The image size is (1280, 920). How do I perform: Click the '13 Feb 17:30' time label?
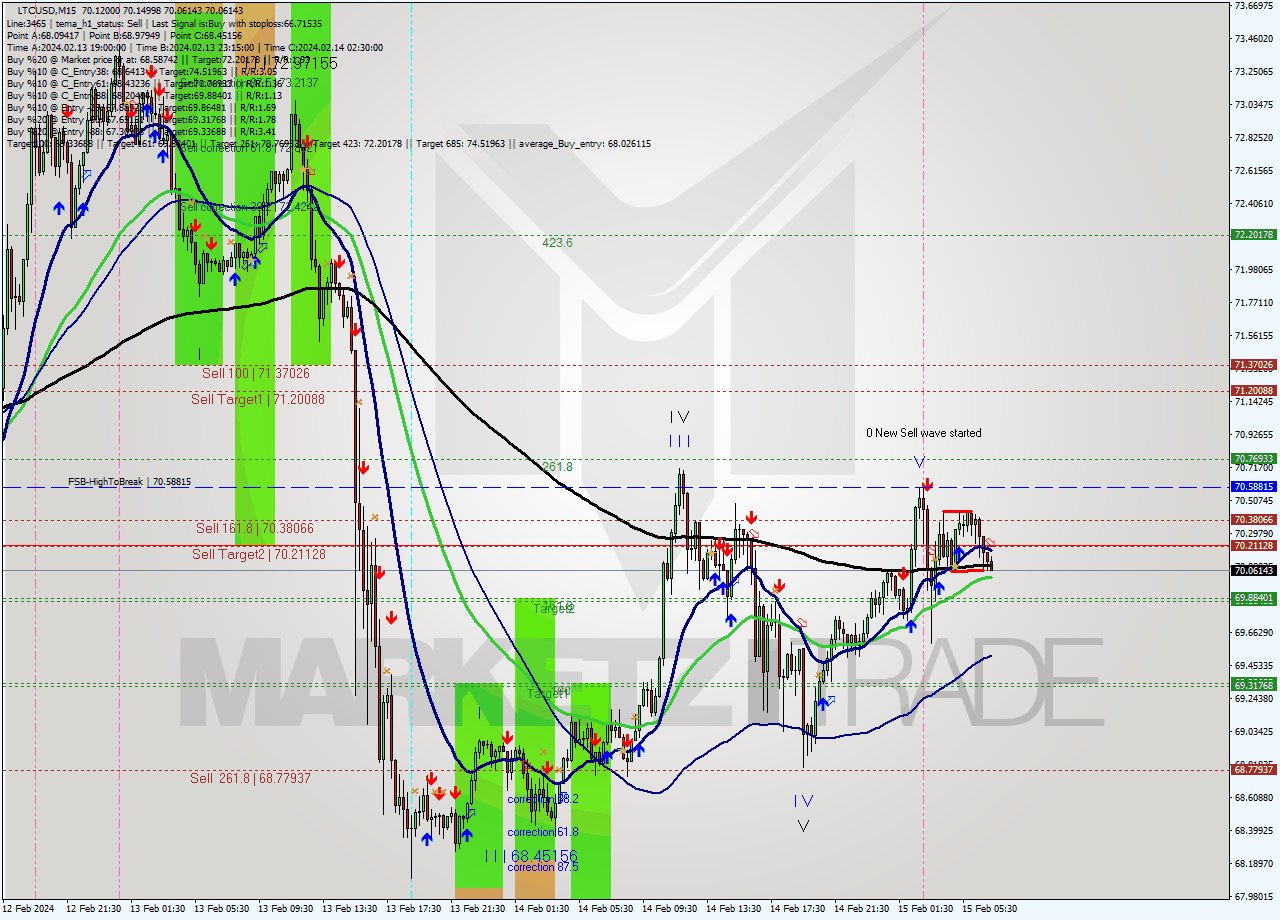click(414, 909)
